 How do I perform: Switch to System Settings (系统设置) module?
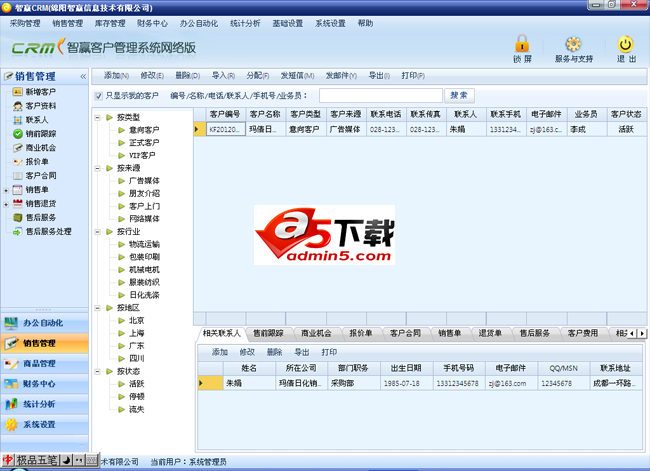44,425
